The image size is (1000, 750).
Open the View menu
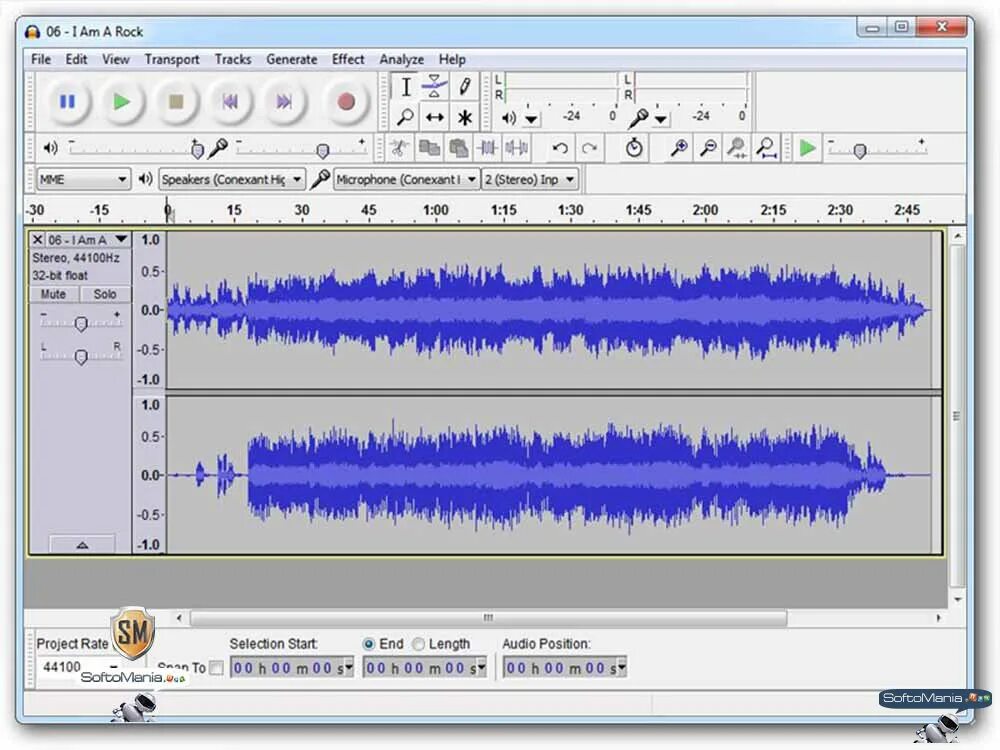point(115,59)
